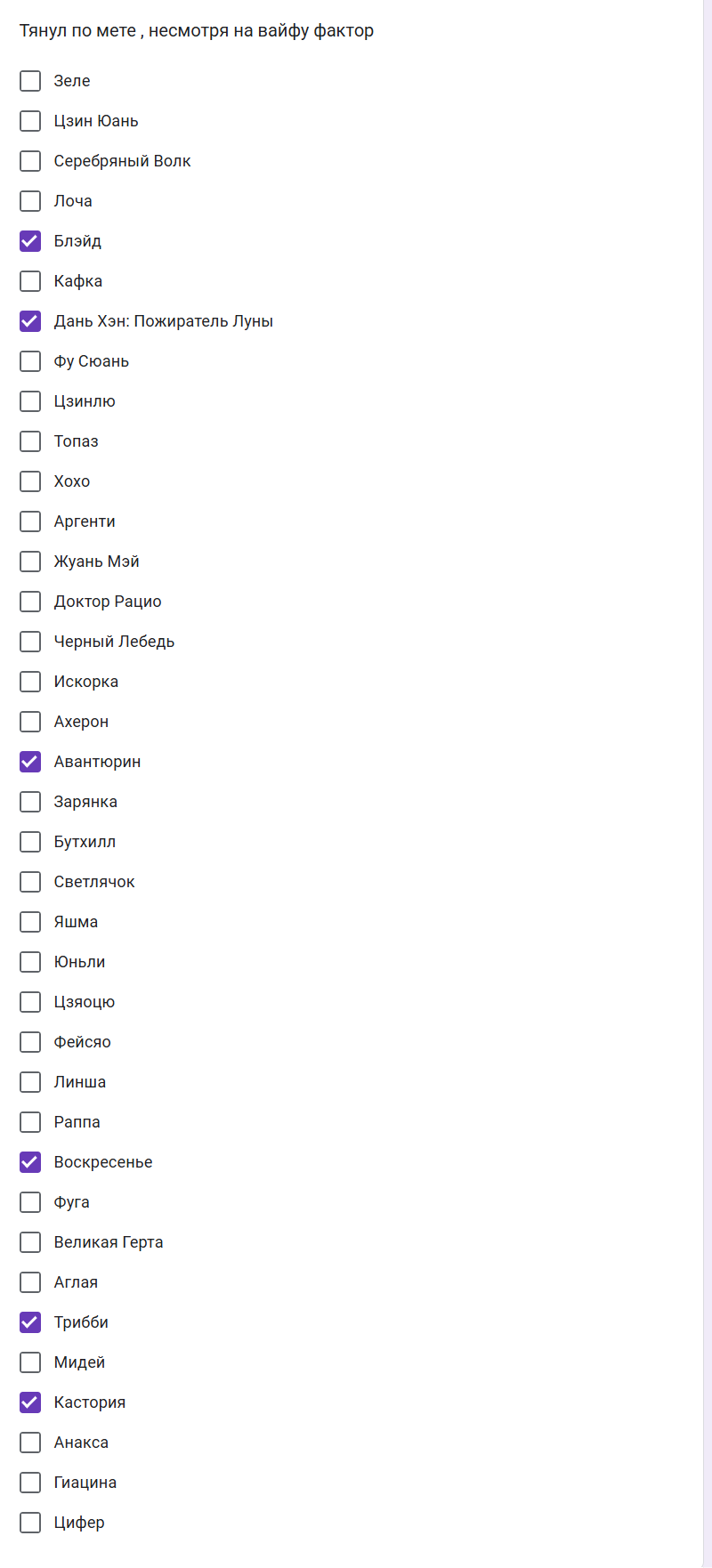Uncheck the Блэйд checkbox
The width and height of the screenshot is (712, 1568).
point(30,241)
